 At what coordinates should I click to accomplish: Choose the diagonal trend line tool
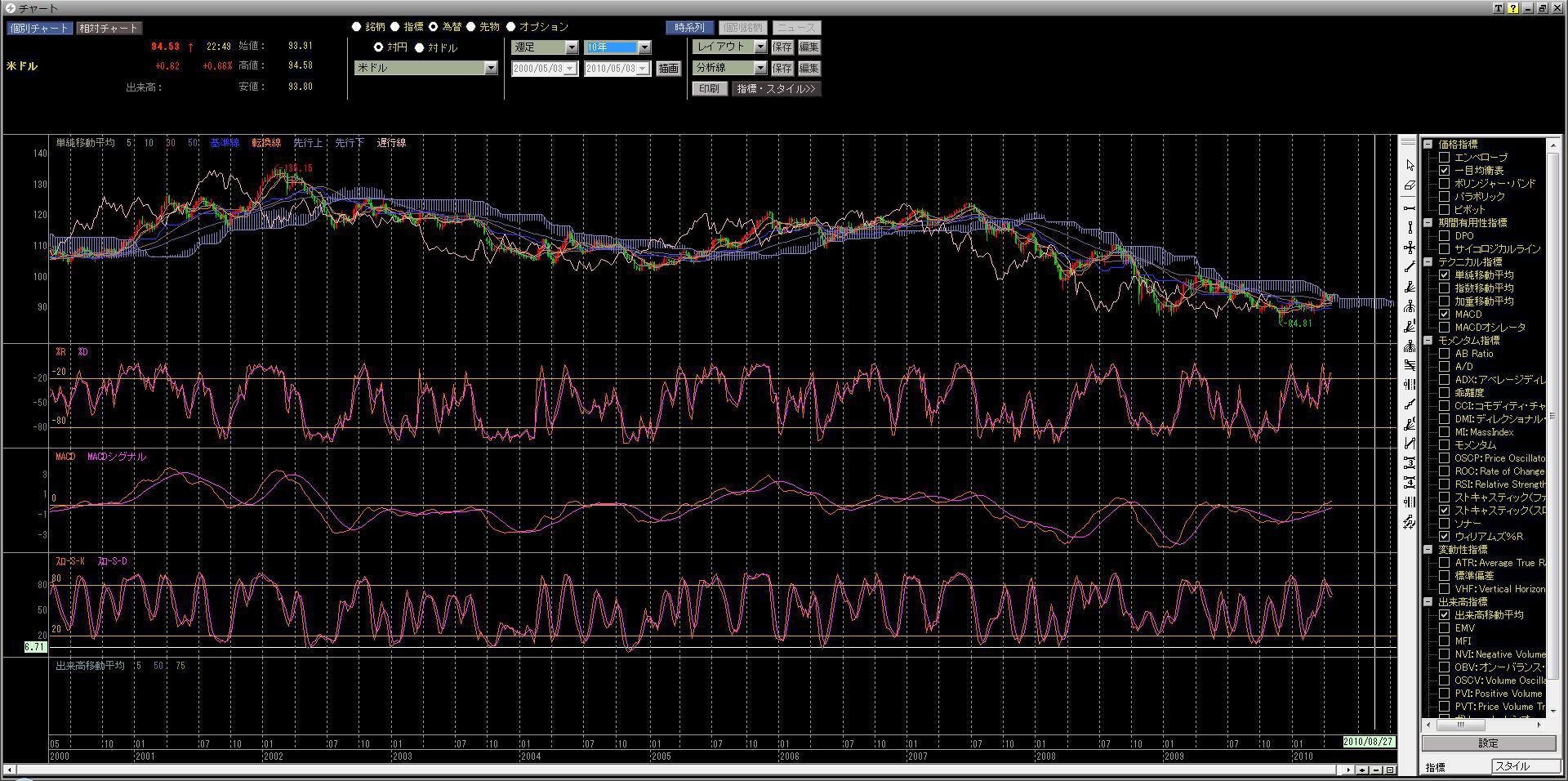1410,267
